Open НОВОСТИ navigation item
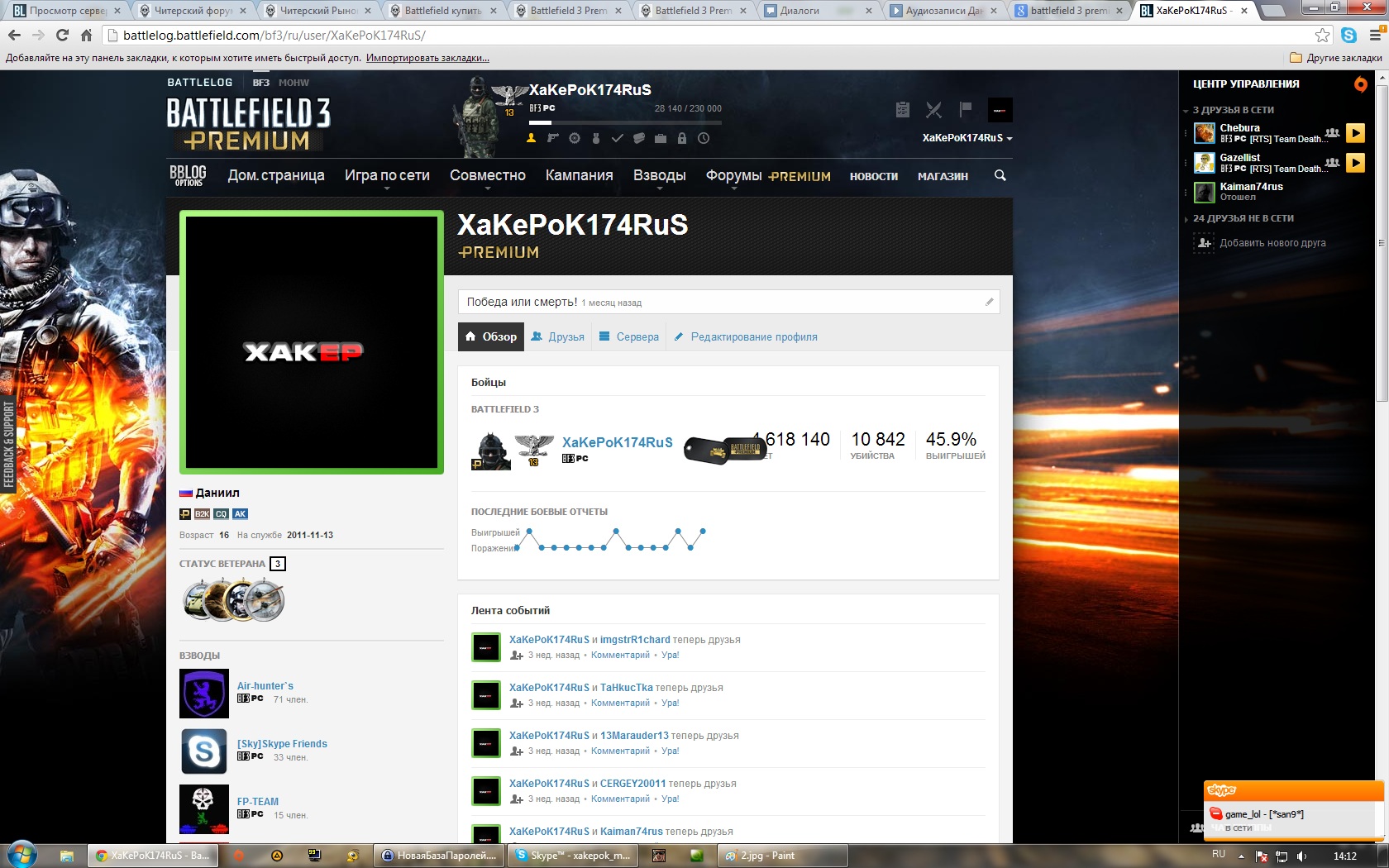 [874, 176]
